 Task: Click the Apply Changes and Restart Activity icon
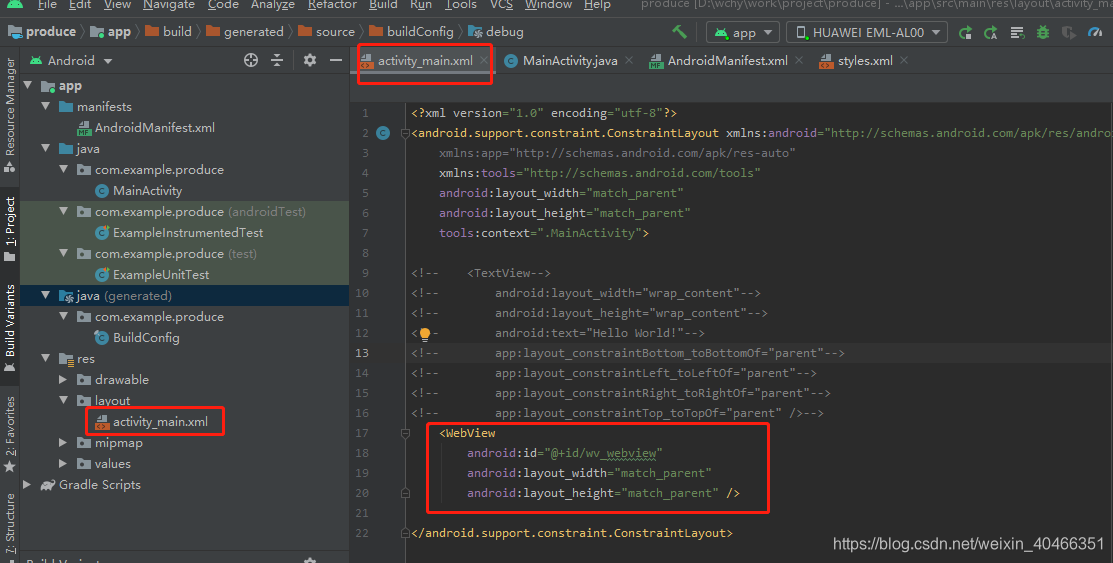965,33
